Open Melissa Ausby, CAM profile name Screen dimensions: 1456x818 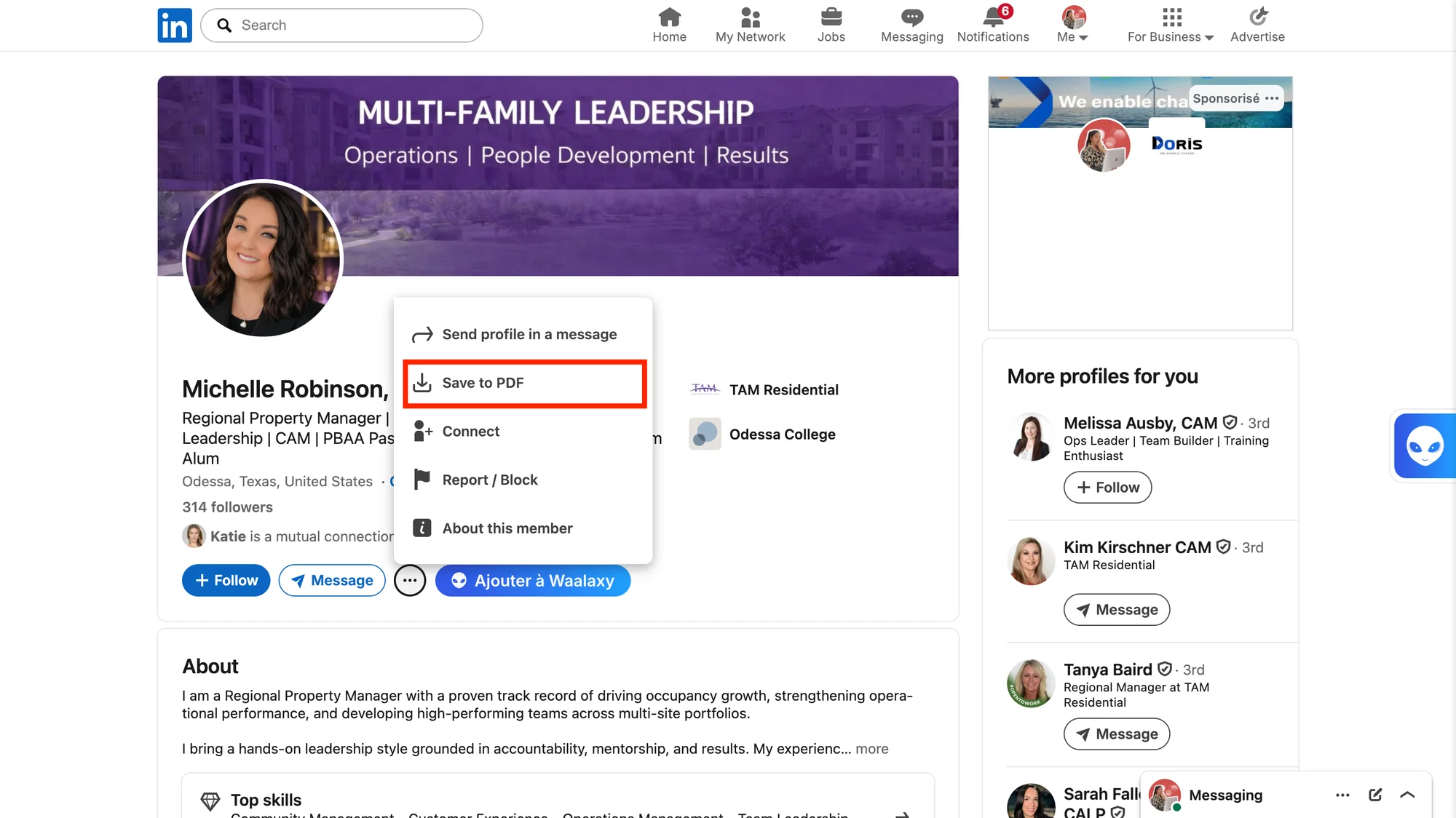(x=1140, y=423)
